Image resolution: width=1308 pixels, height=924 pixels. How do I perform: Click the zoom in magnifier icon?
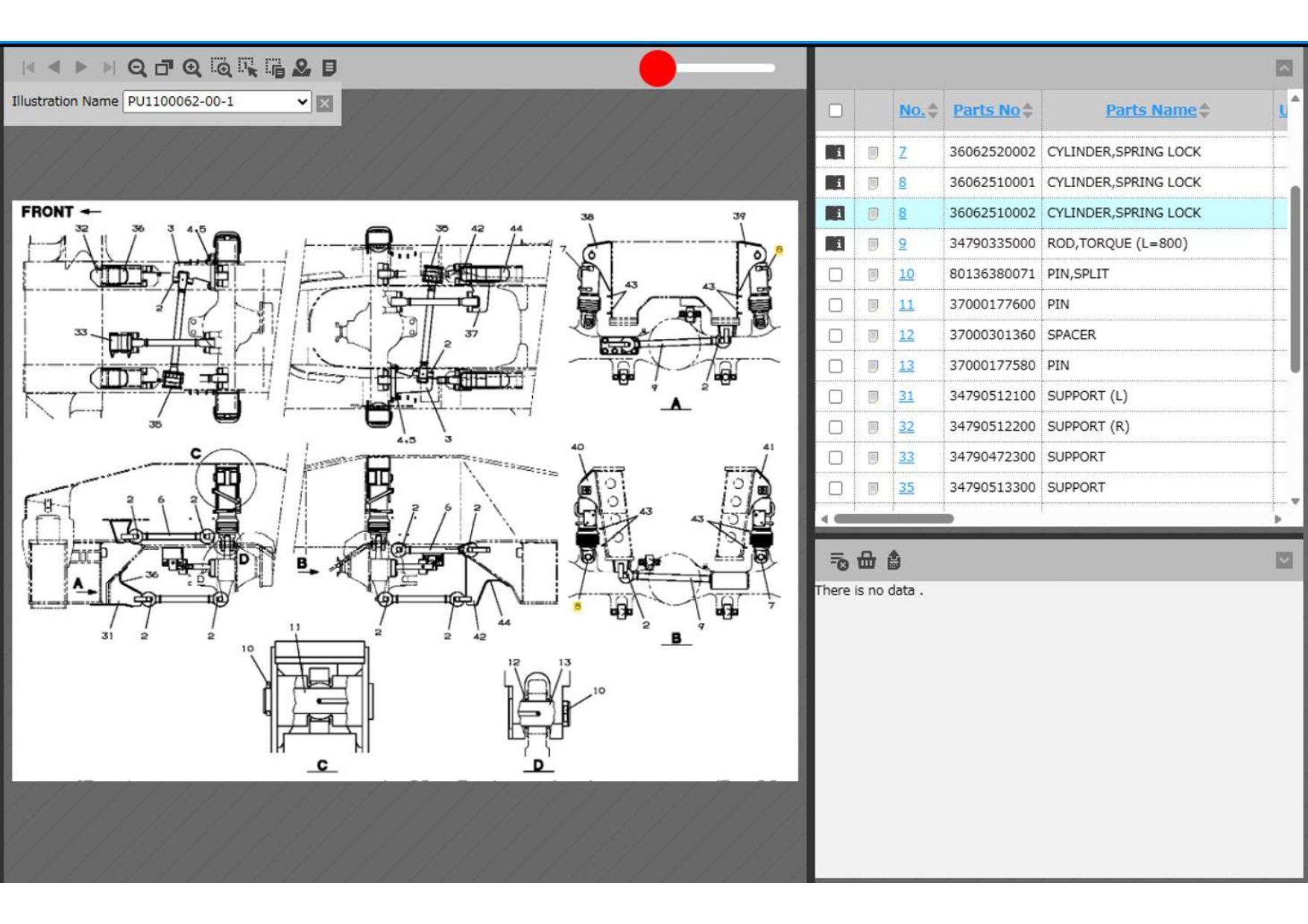[x=192, y=68]
